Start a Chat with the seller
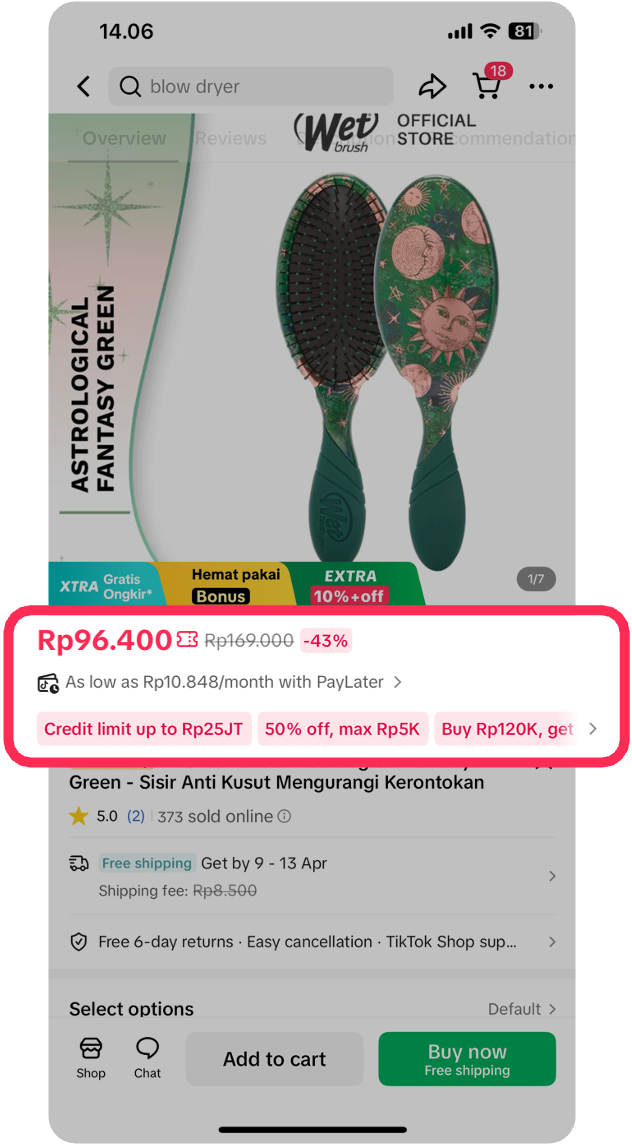 [x=147, y=1059]
